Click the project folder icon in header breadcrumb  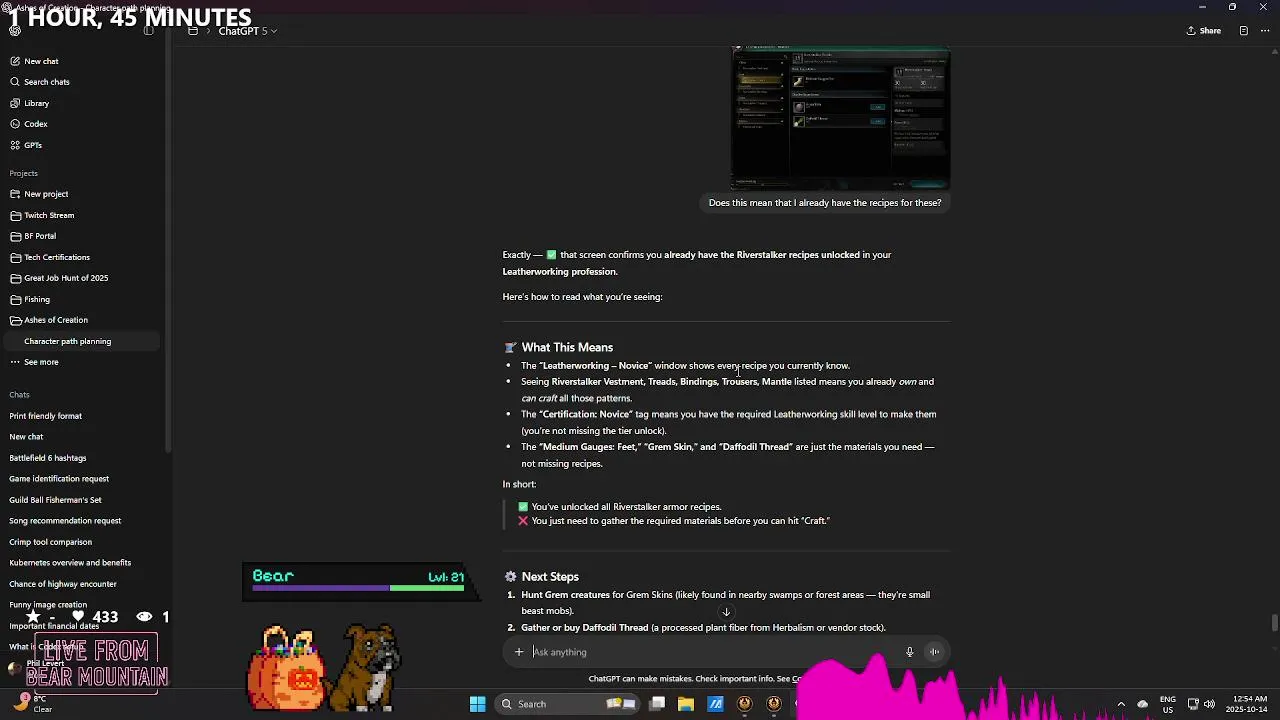pos(193,31)
